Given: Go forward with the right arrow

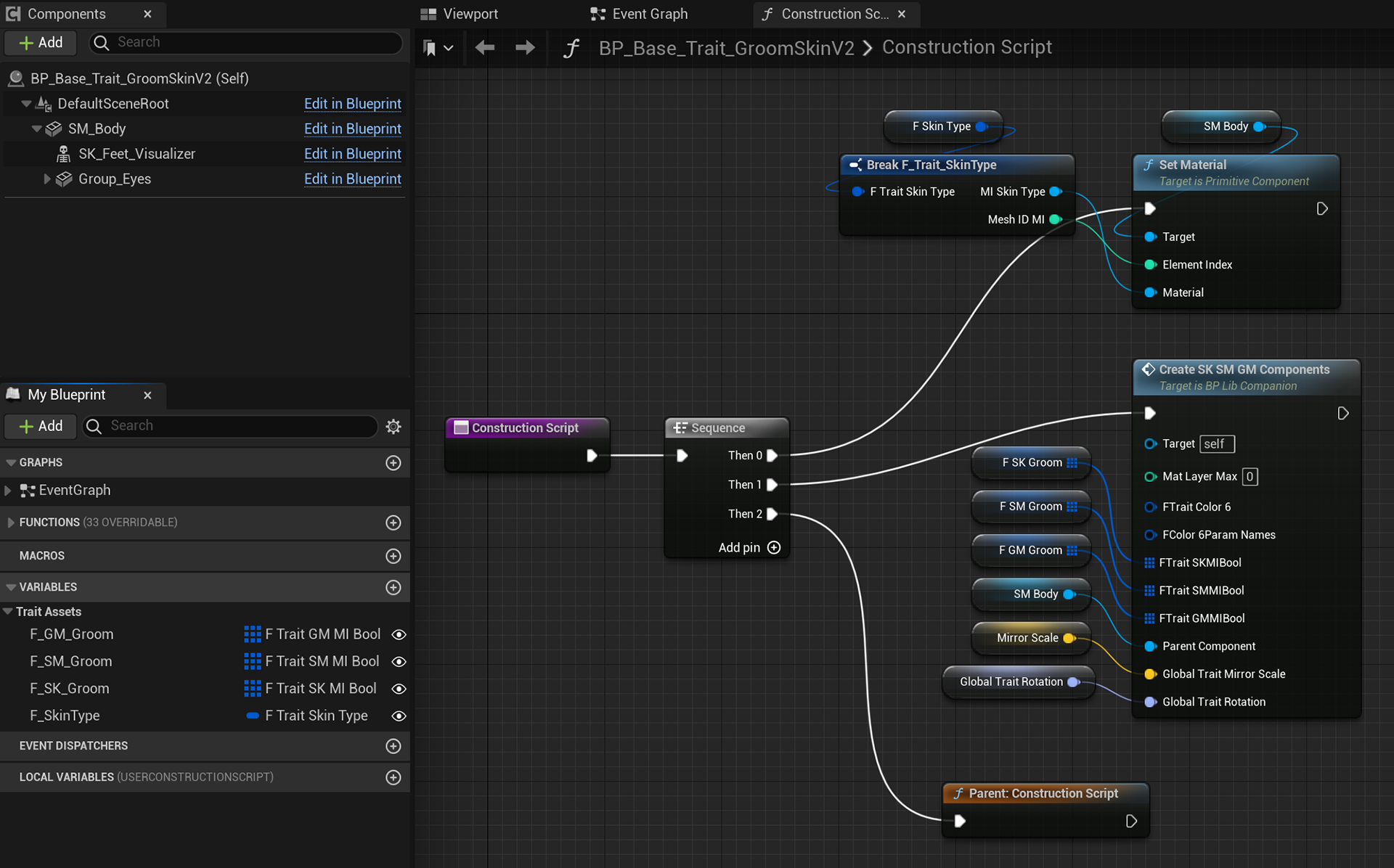Looking at the screenshot, I should click(x=525, y=48).
